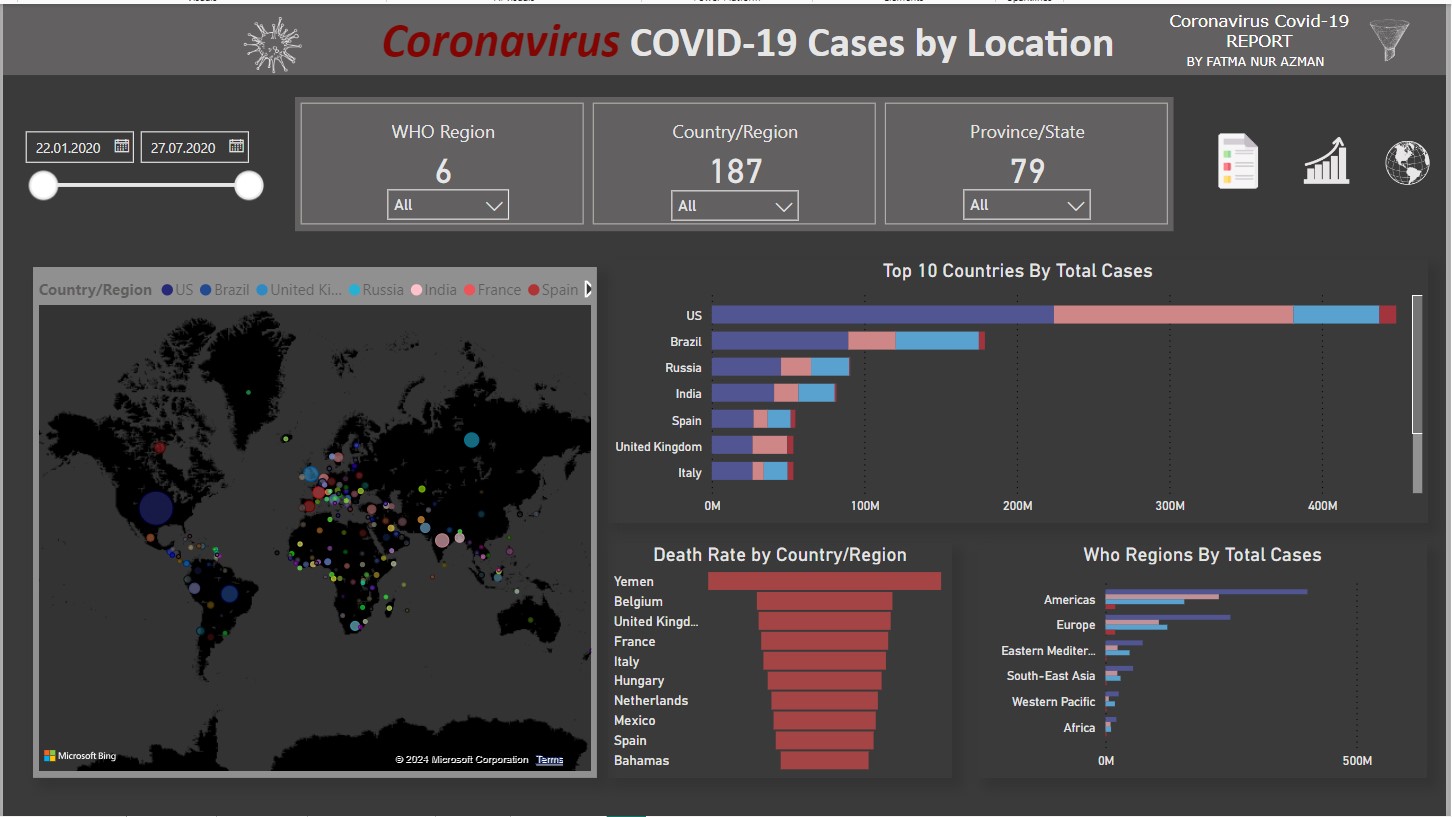
Task: Click the Netherlands death rate bar
Action: coord(824,700)
